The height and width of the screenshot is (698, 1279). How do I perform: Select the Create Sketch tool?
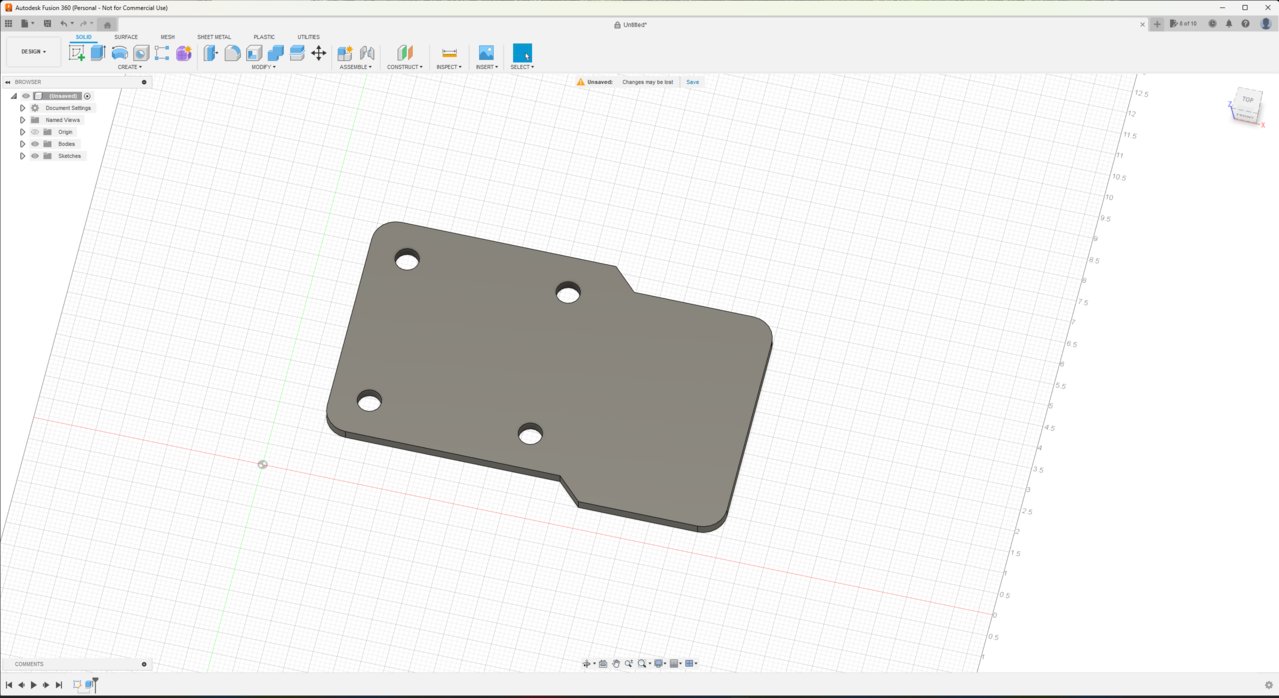[76, 53]
